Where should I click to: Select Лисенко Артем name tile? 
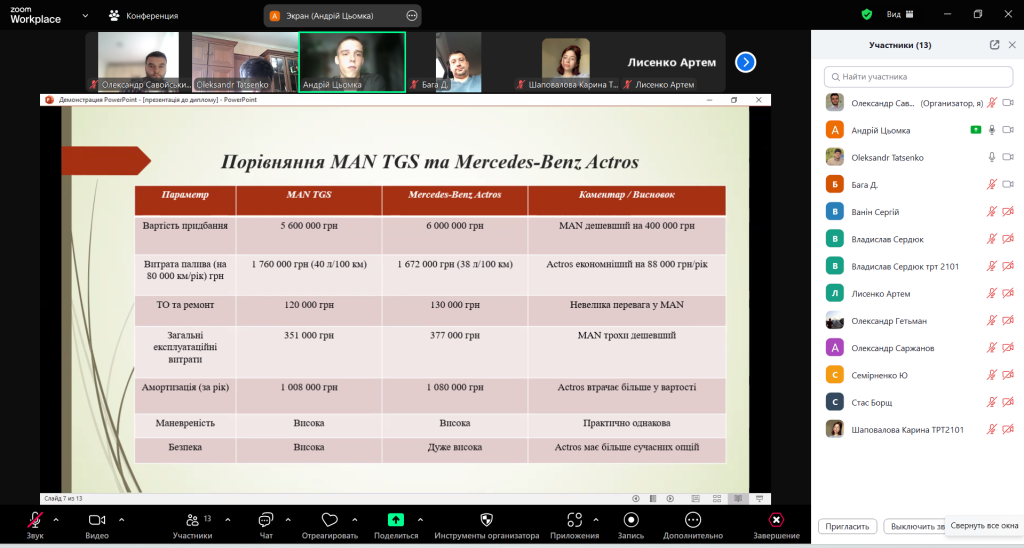click(x=672, y=62)
